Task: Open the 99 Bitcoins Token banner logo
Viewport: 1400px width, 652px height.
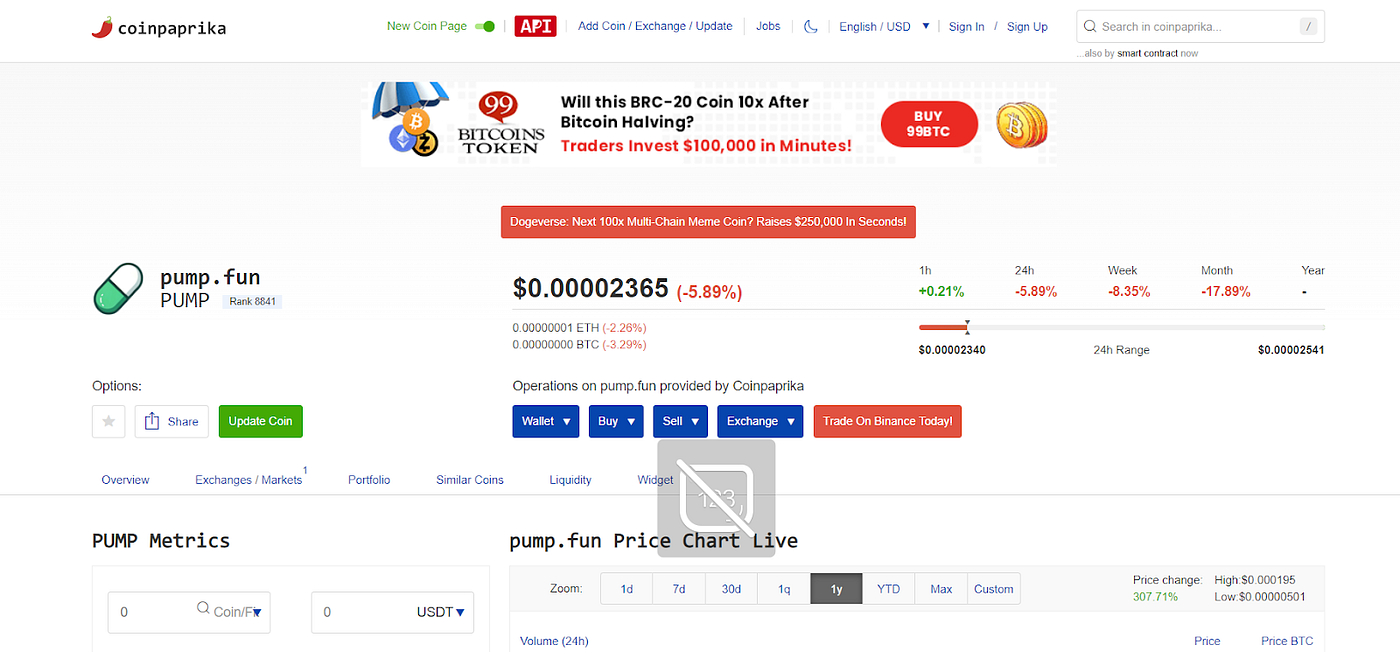Action: [501, 124]
